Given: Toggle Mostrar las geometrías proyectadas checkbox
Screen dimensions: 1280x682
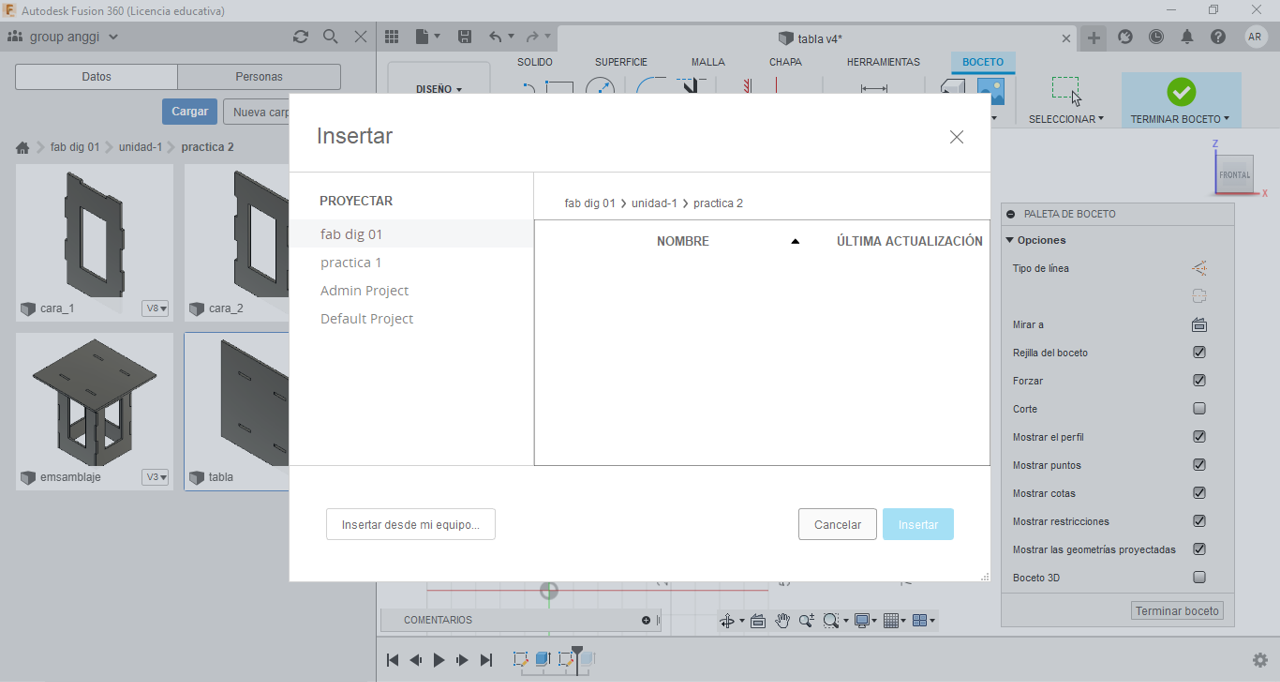Looking at the screenshot, I should (1199, 549).
